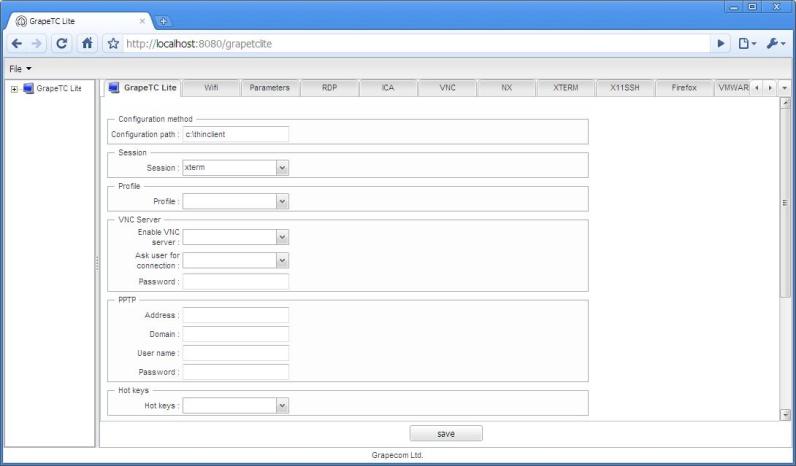This screenshot has height=466, width=796.
Task: Bookmark page with the star icon
Action: click(x=112, y=44)
